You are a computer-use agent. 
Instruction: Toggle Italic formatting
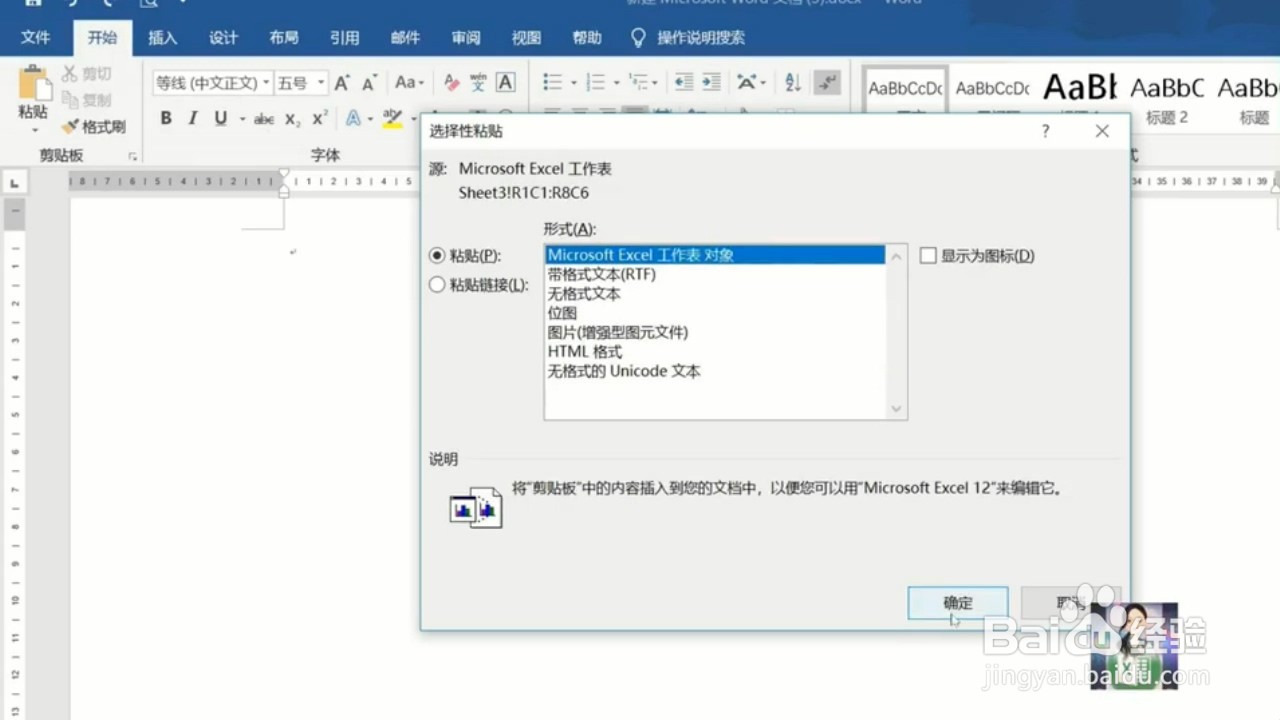[193, 118]
